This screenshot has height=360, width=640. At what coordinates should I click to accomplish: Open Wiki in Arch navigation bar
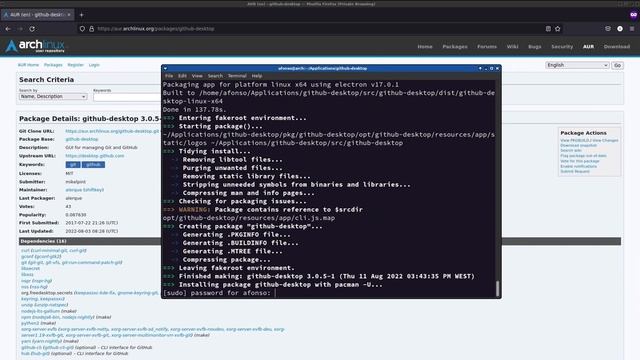(x=512, y=47)
